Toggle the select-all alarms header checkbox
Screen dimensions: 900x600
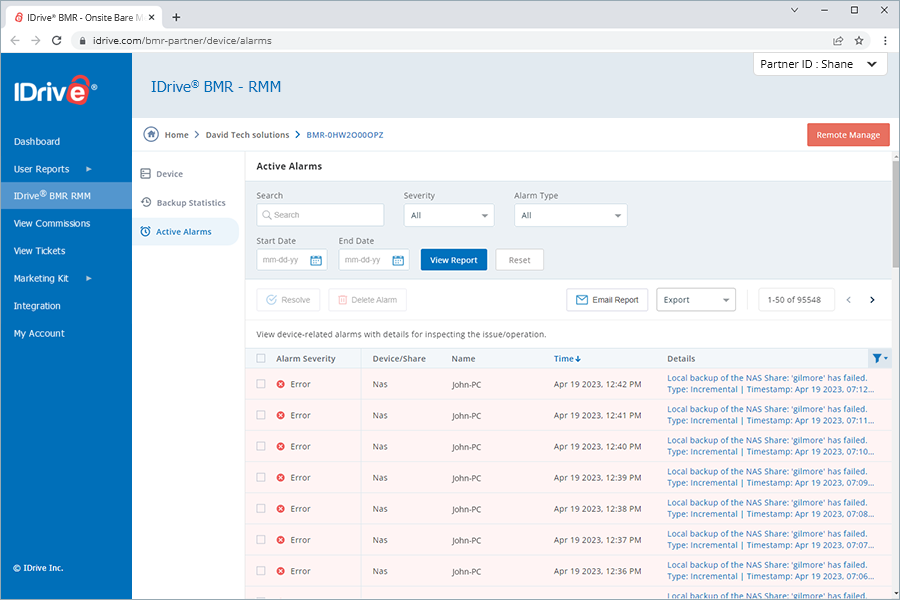coord(261,358)
